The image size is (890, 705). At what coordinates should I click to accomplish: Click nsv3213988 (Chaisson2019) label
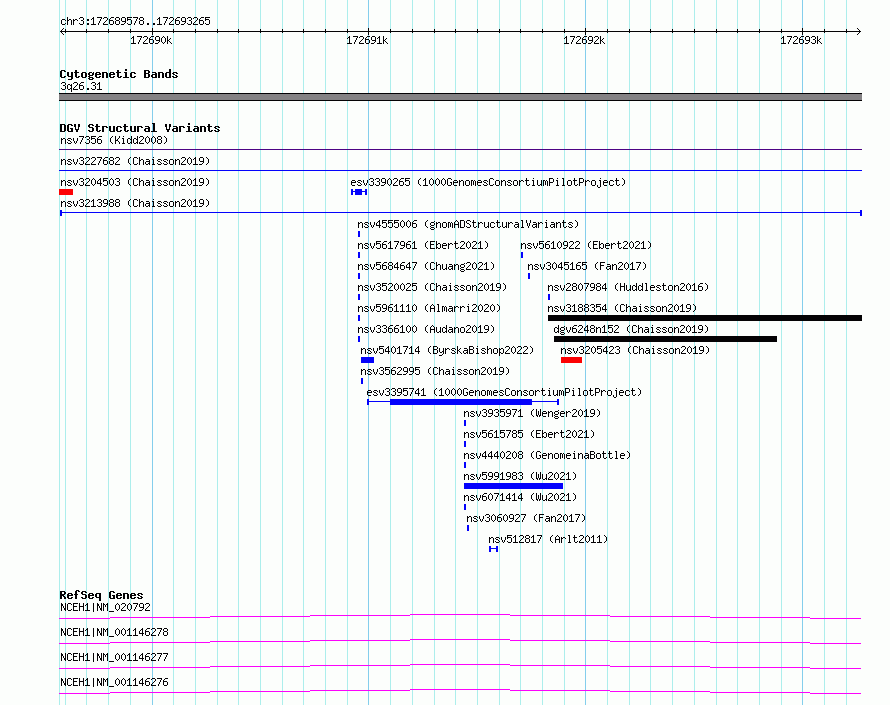click(x=135, y=203)
